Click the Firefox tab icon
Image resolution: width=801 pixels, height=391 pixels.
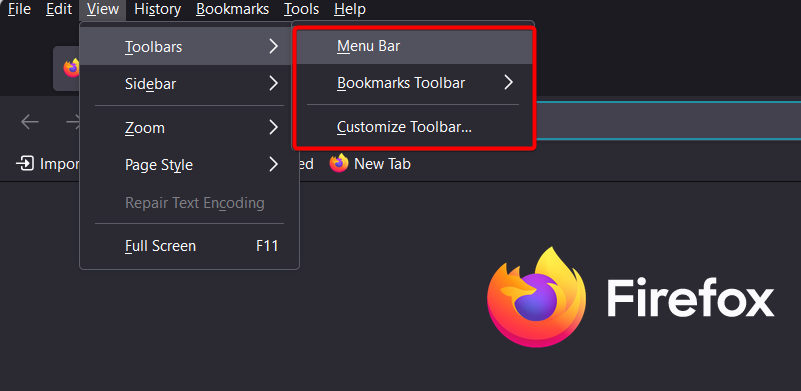[72, 68]
